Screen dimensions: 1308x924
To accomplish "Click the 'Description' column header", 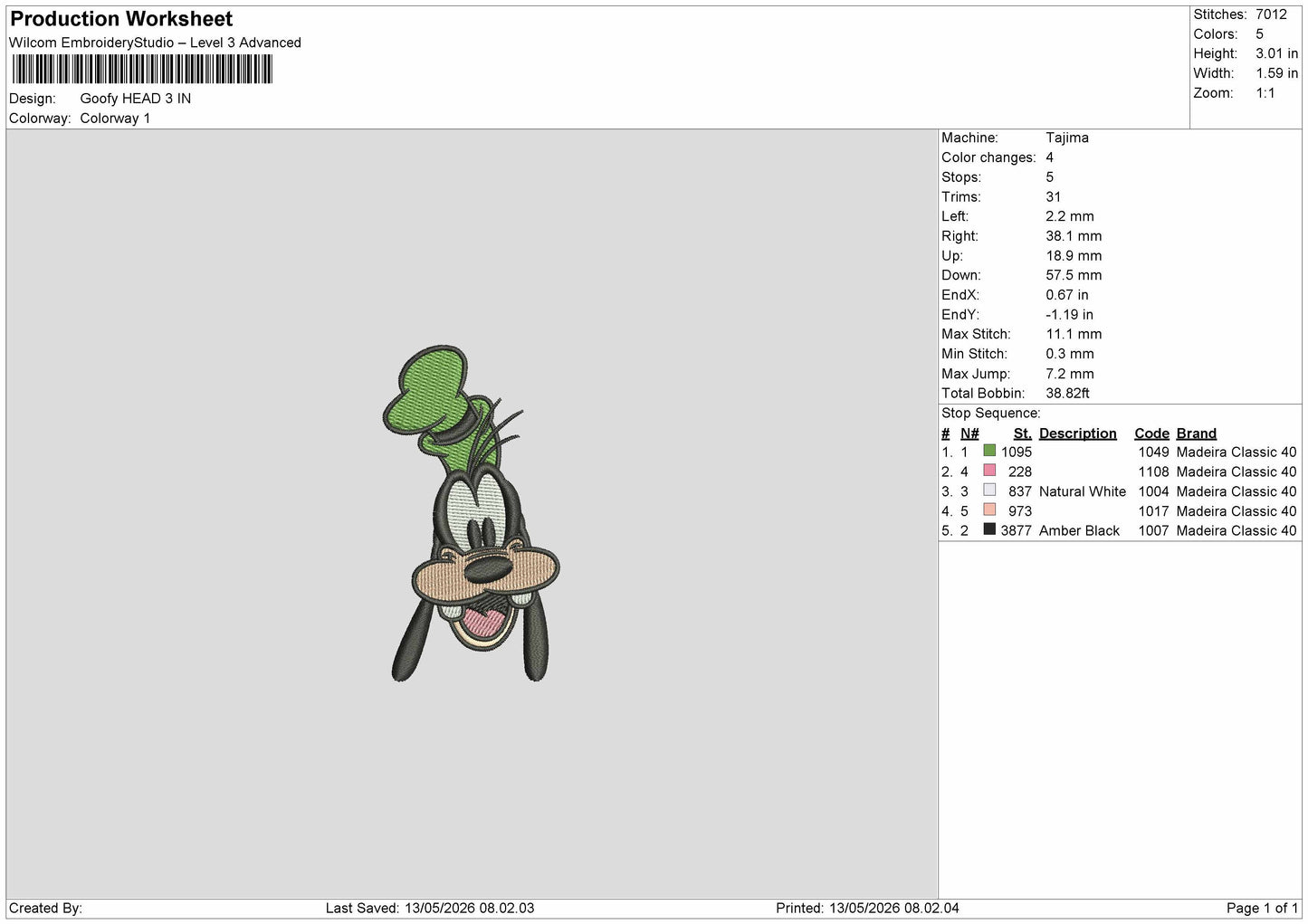I will click(1078, 433).
